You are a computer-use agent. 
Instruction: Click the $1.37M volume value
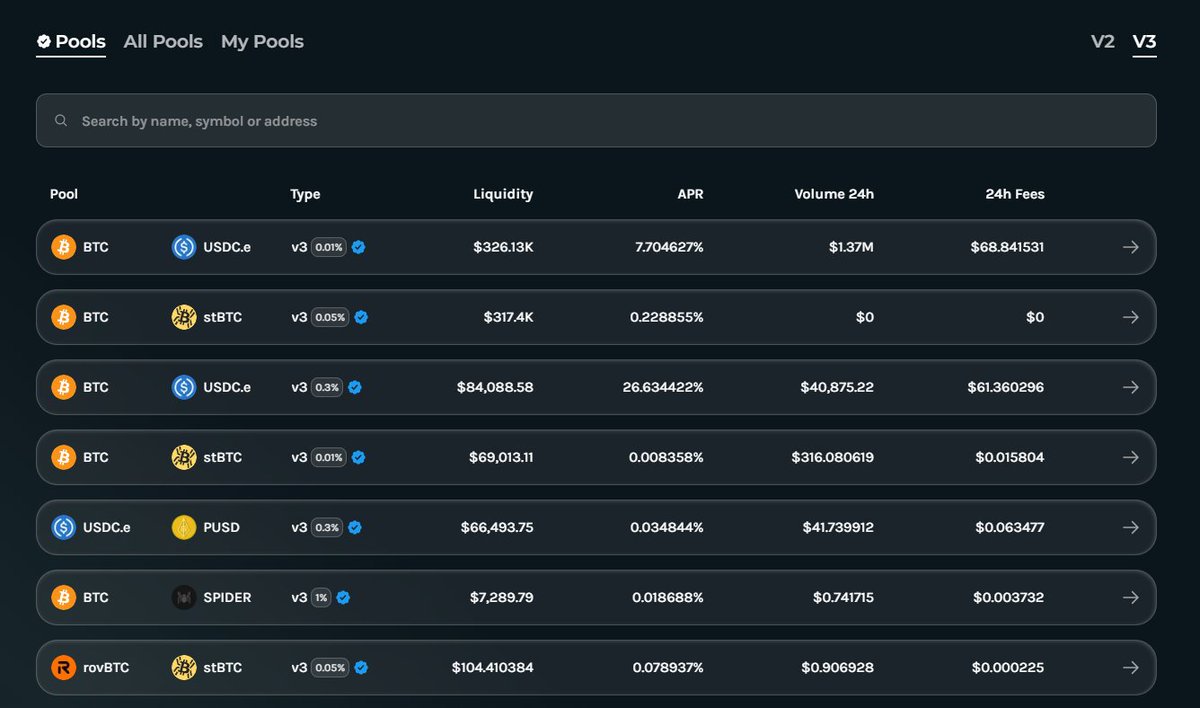click(851, 247)
